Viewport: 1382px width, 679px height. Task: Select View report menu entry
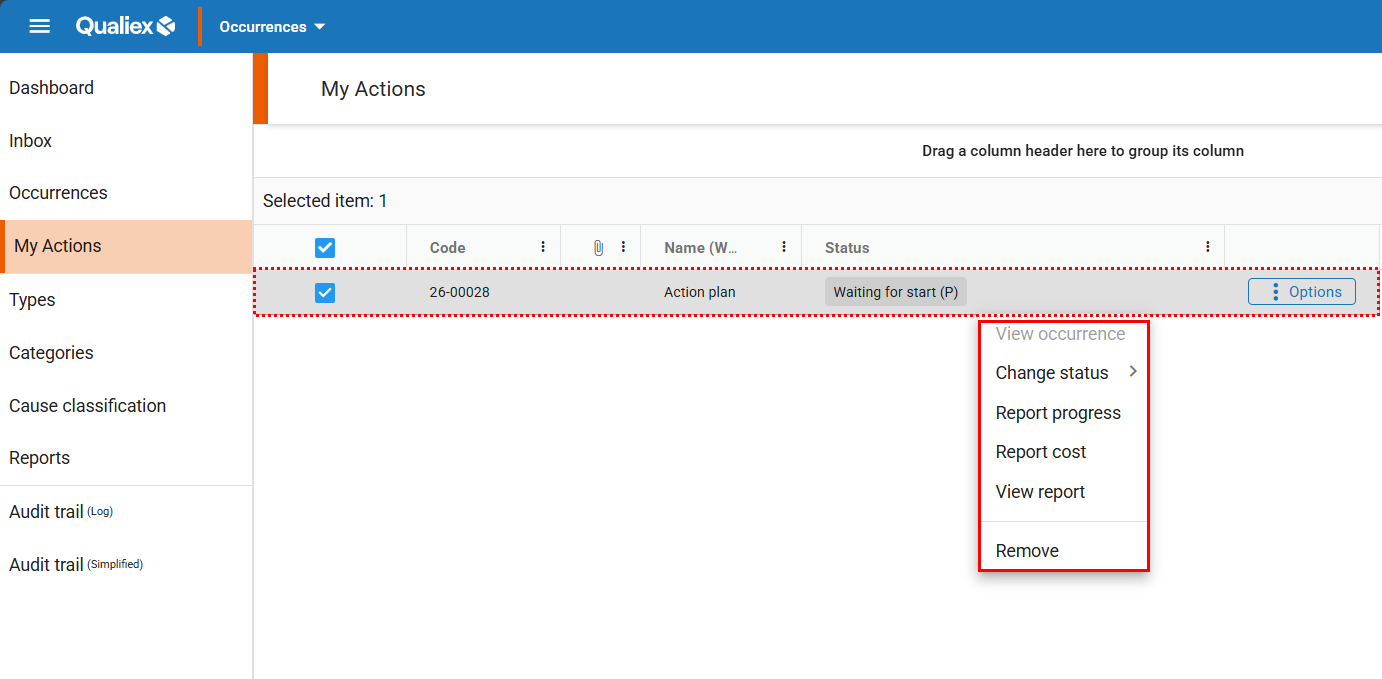pyautogui.click(x=1040, y=492)
